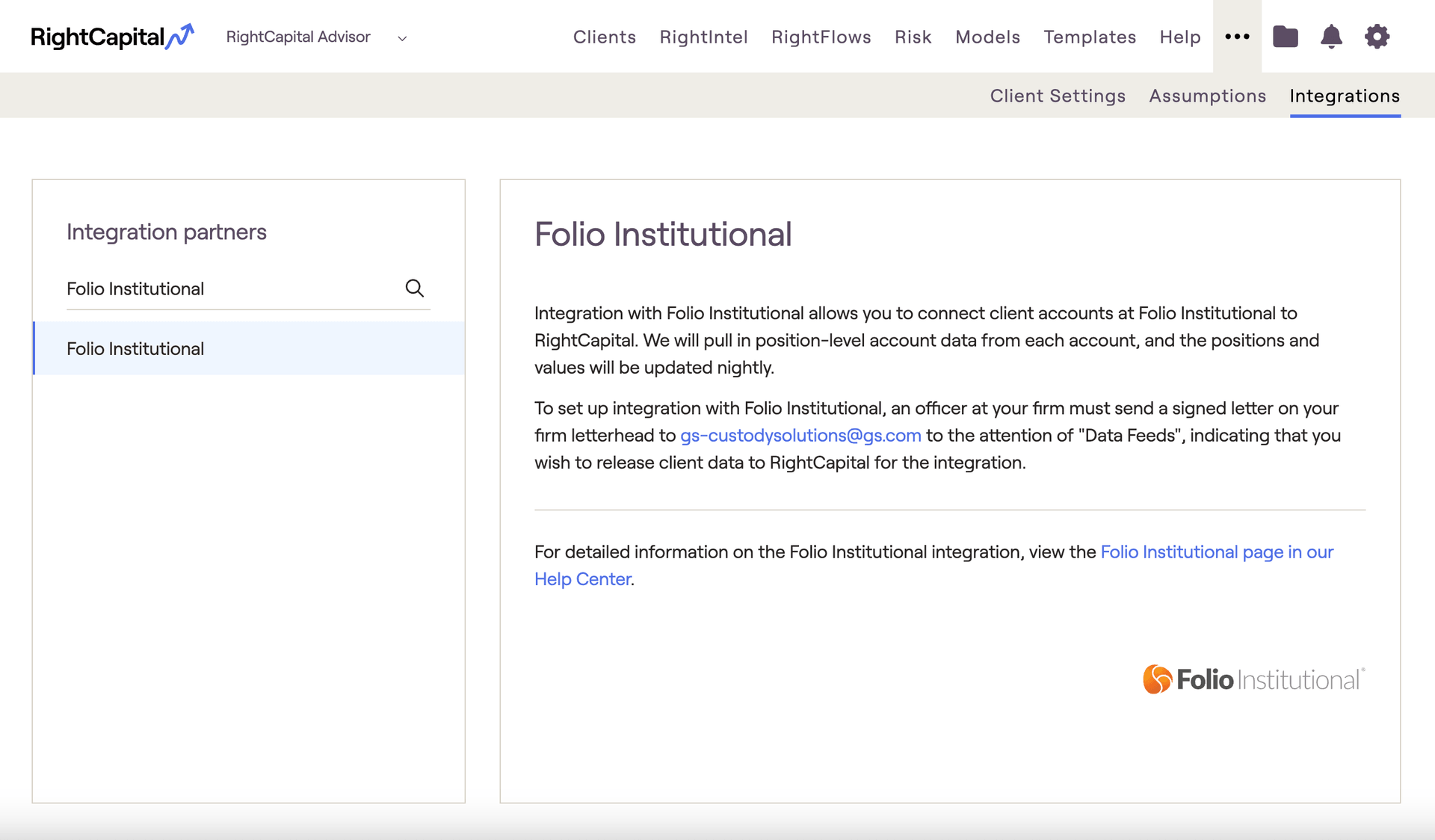The width and height of the screenshot is (1435, 840).
Task: Open the more options ellipsis menu
Action: tap(1237, 37)
